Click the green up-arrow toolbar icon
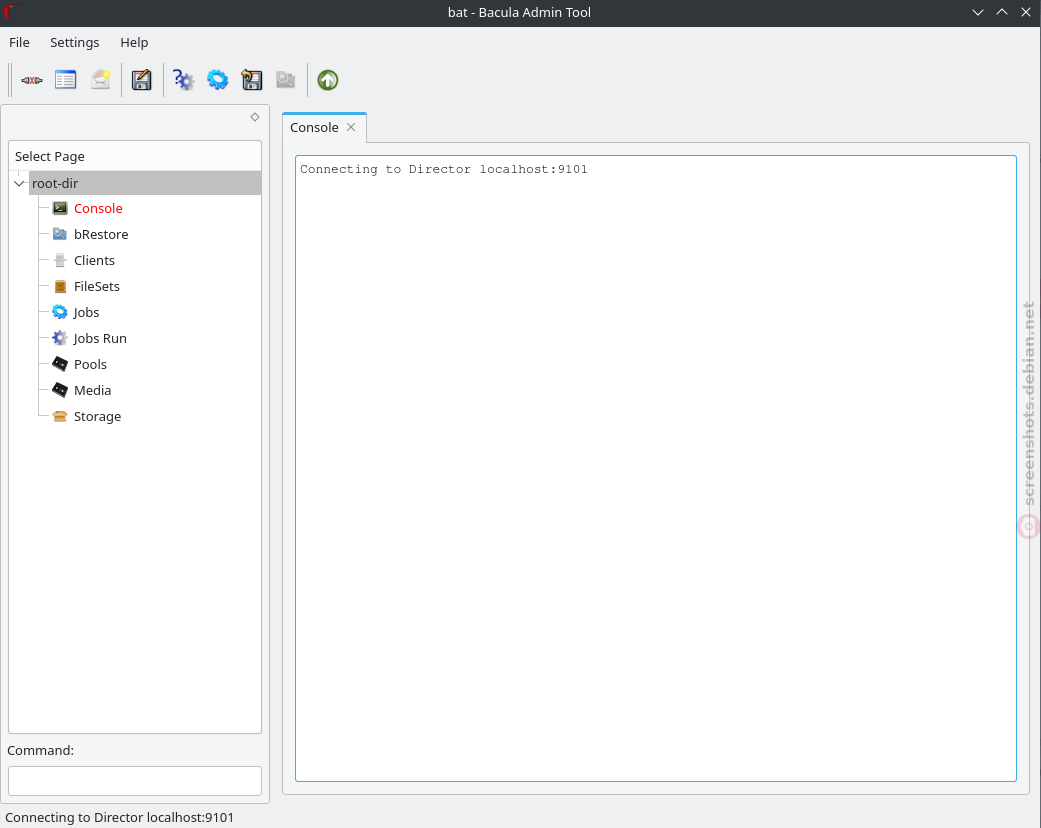Viewport: 1041px width, 828px height. (328, 80)
